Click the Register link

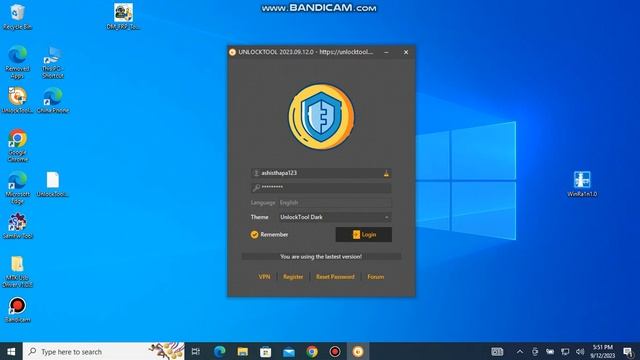293,277
